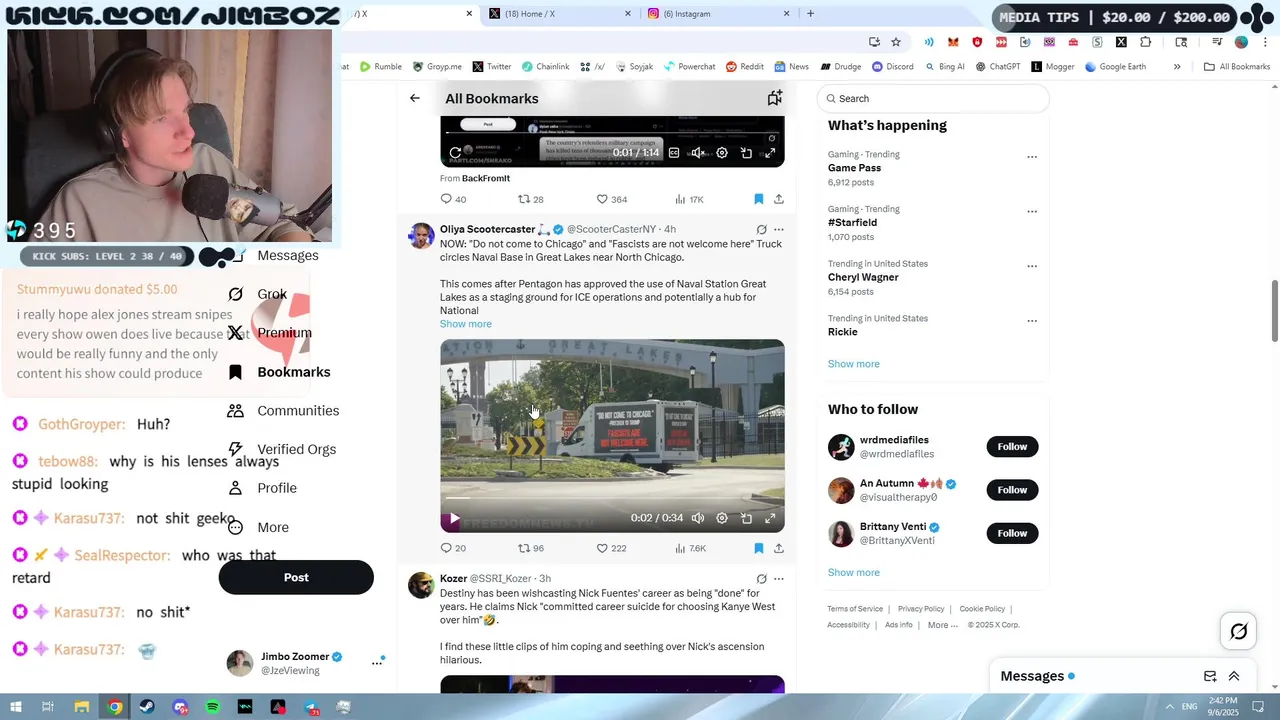Image resolution: width=1280 pixels, height=720 pixels.
Task: Open the #Starfield trending link
Action: click(852, 223)
